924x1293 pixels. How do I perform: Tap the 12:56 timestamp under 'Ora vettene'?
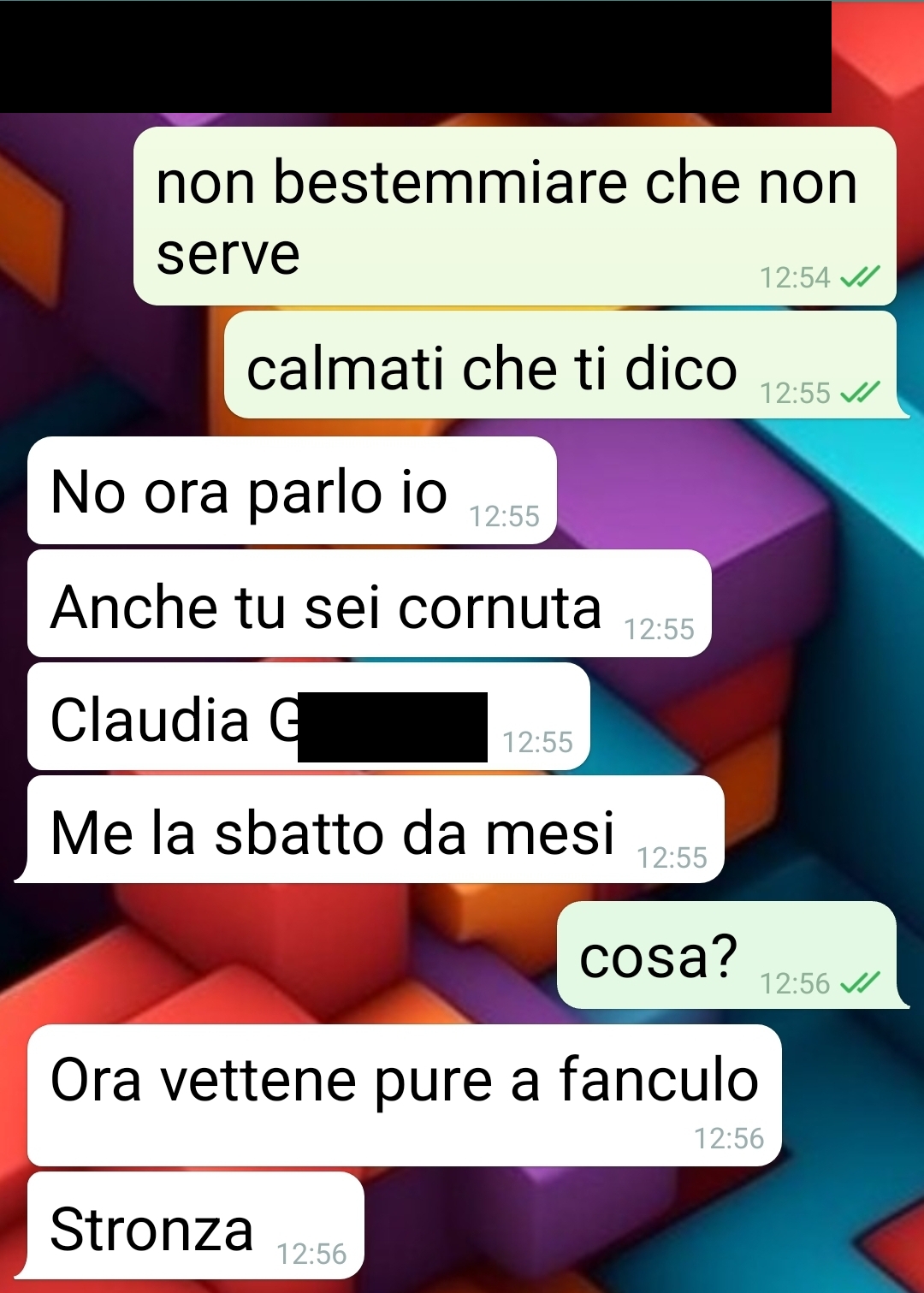click(729, 1139)
